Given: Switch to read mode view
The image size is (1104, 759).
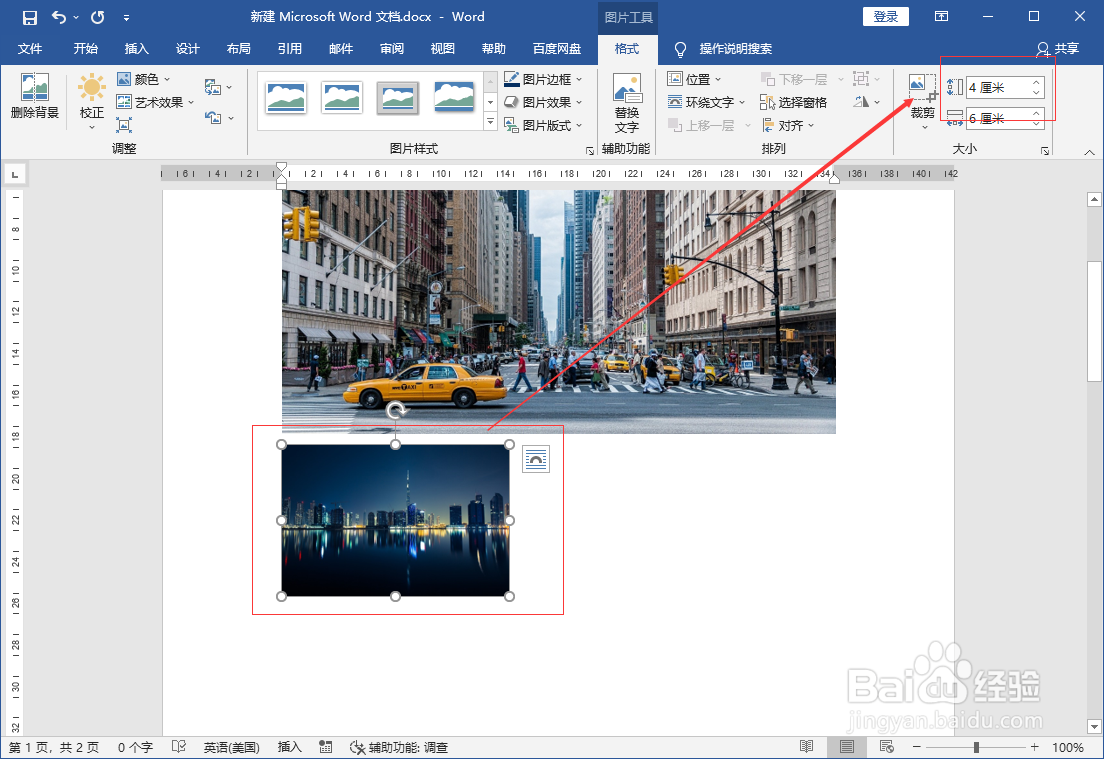Looking at the screenshot, I should click(x=807, y=747).
